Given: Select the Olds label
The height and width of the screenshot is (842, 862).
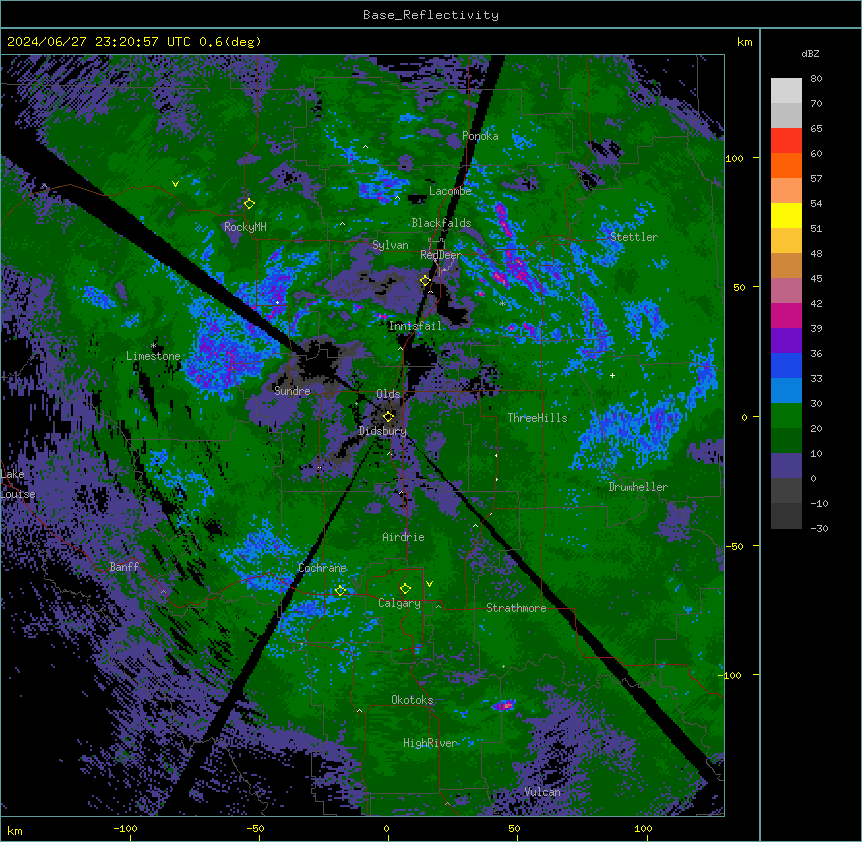Looking at the screenshot, I should pyautogui.click(x=388, y=394).
